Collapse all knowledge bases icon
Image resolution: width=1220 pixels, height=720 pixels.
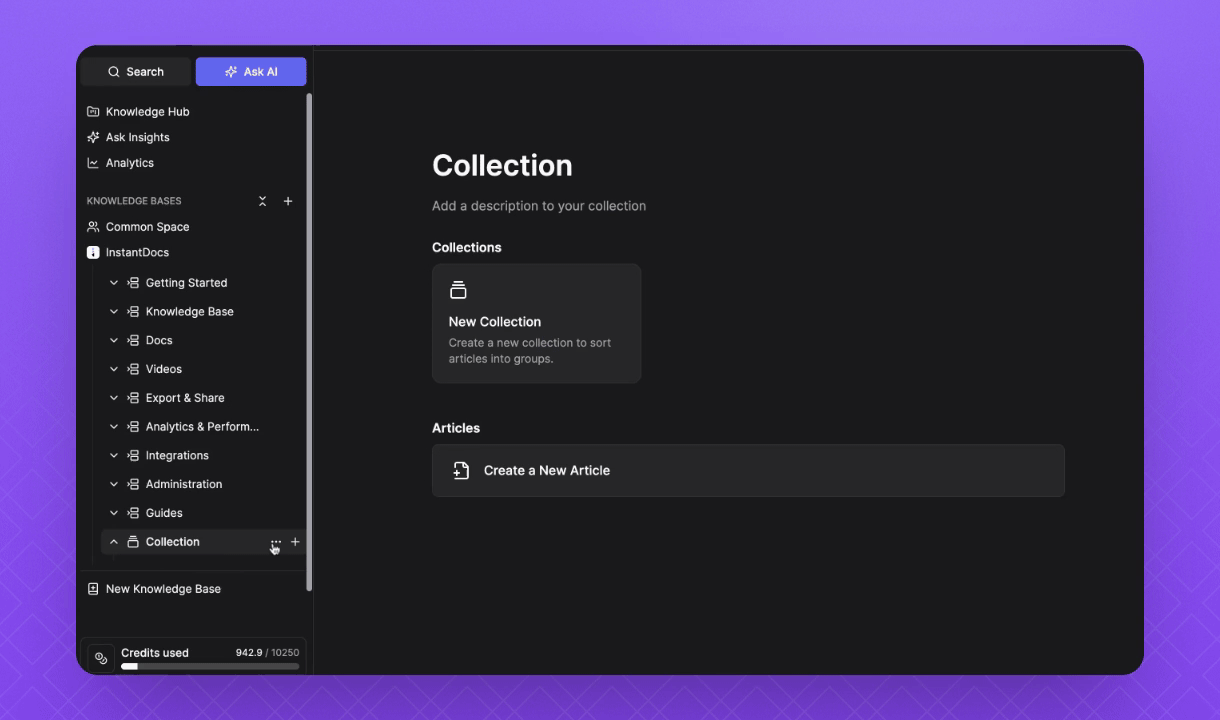[x=263, y=201]
